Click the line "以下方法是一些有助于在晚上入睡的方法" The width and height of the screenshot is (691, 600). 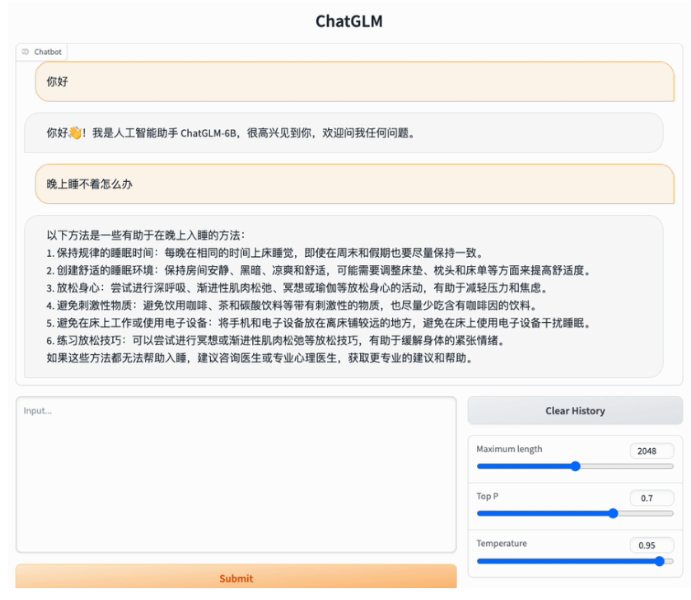point(146,235)
